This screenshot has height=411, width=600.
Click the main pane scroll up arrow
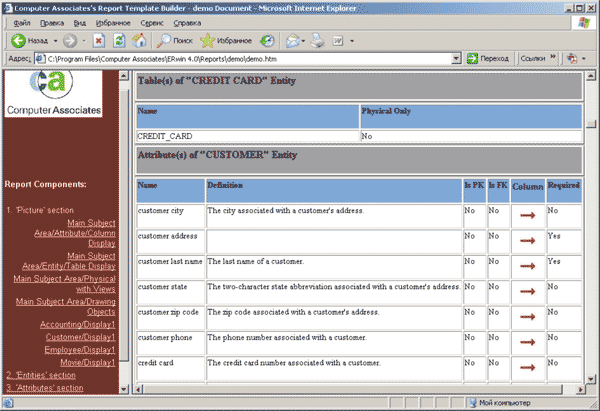[591, 76]
